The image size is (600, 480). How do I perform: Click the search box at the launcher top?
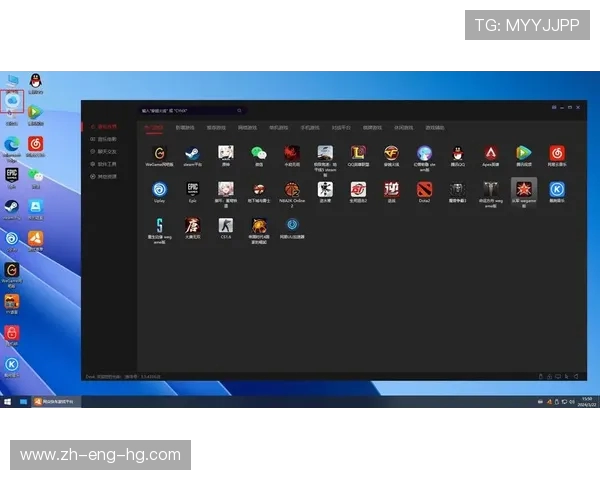pyautogui.click(x=190, y=110)
